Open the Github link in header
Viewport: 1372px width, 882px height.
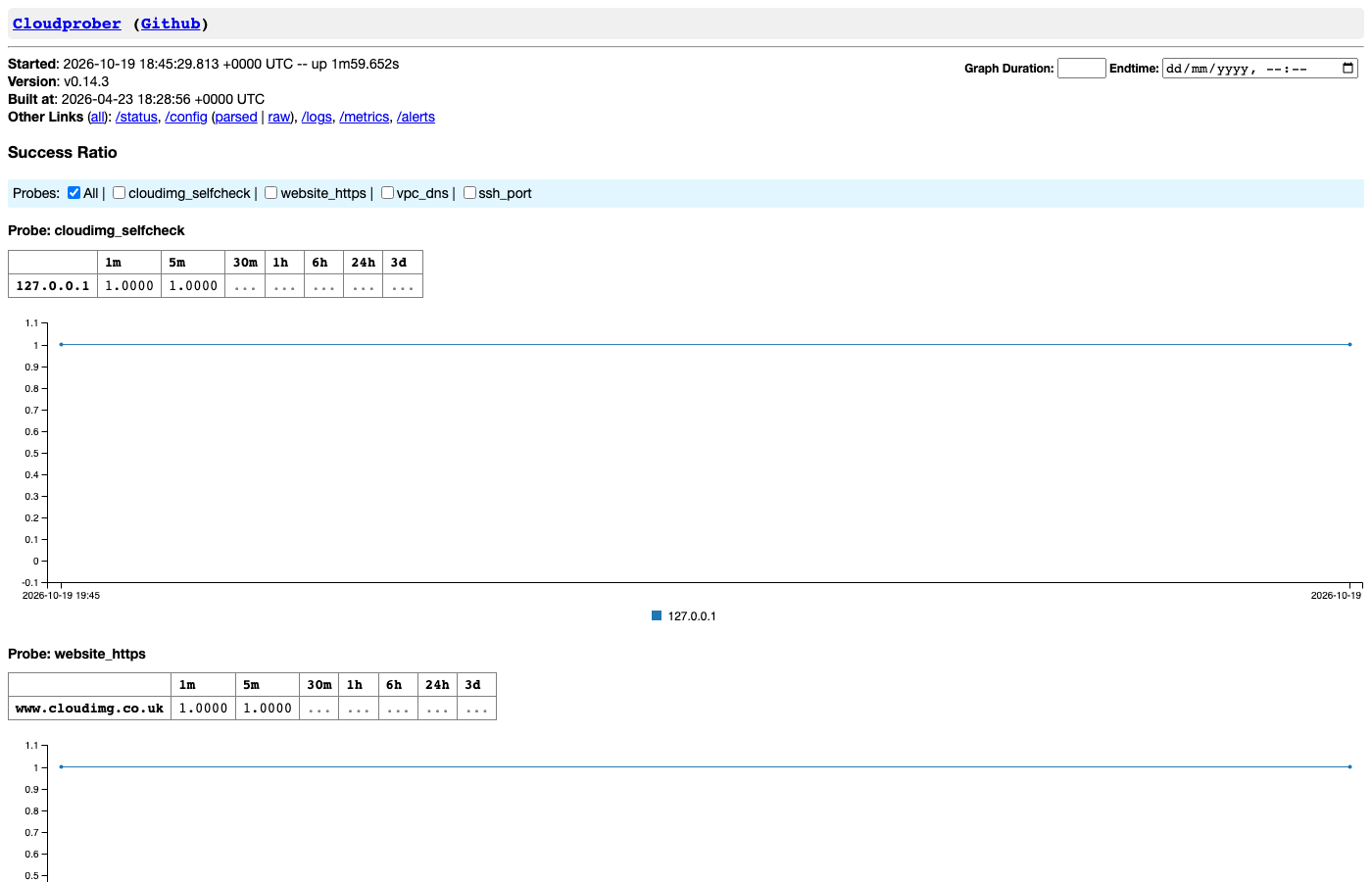click(171, 24)
